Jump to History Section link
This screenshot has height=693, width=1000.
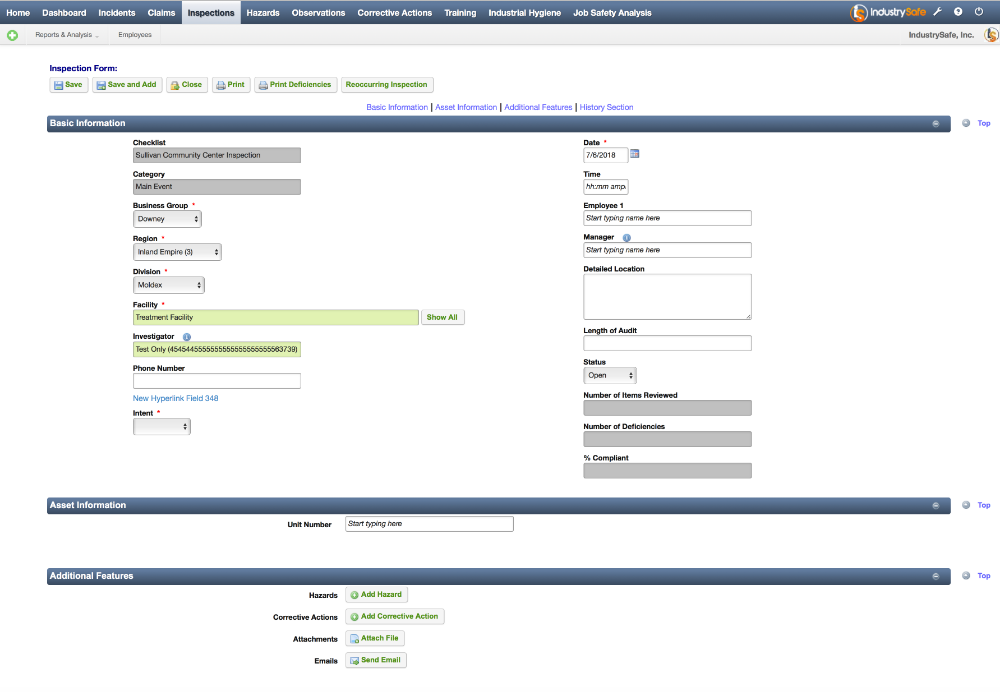click(x=607, y=107)
